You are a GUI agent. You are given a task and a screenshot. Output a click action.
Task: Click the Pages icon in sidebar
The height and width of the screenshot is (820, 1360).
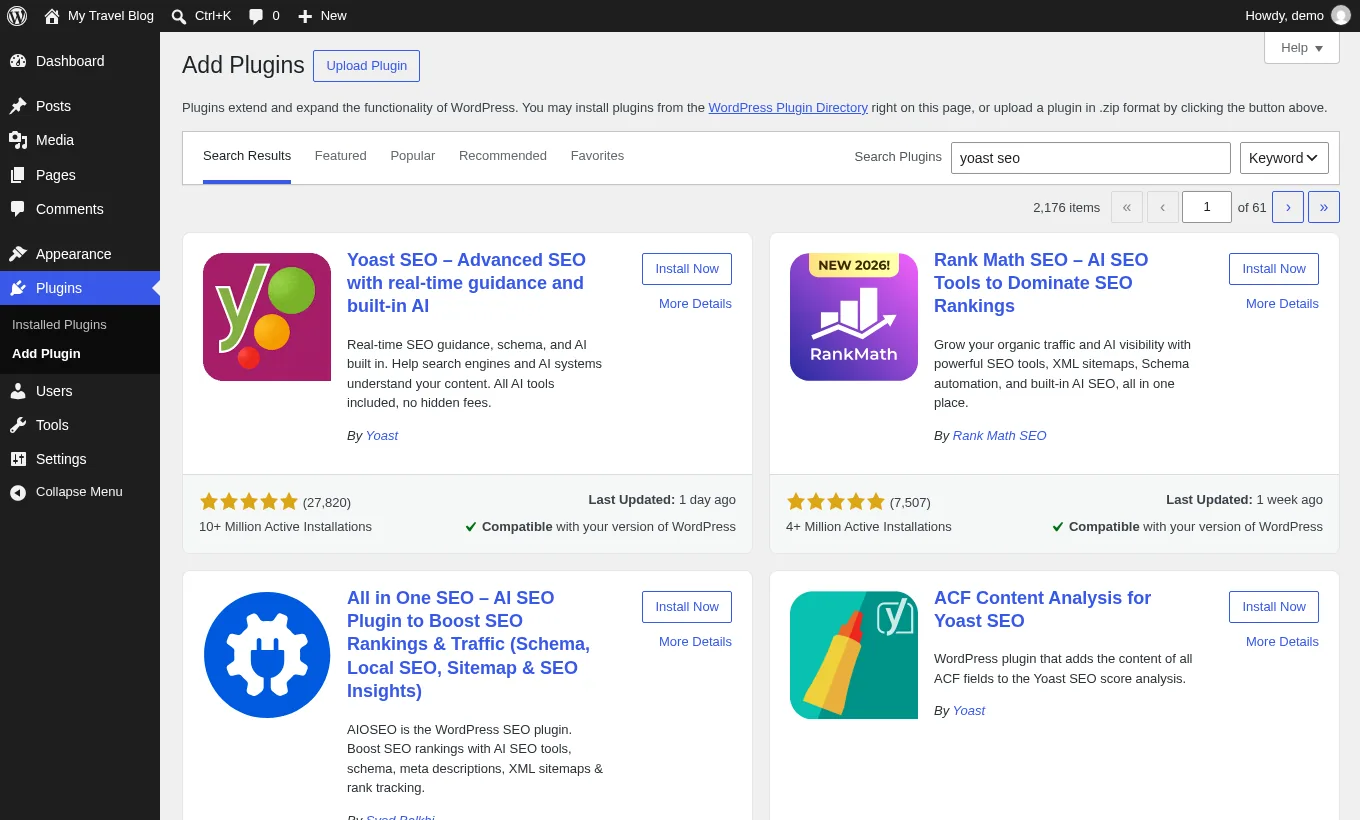(18, 175)
